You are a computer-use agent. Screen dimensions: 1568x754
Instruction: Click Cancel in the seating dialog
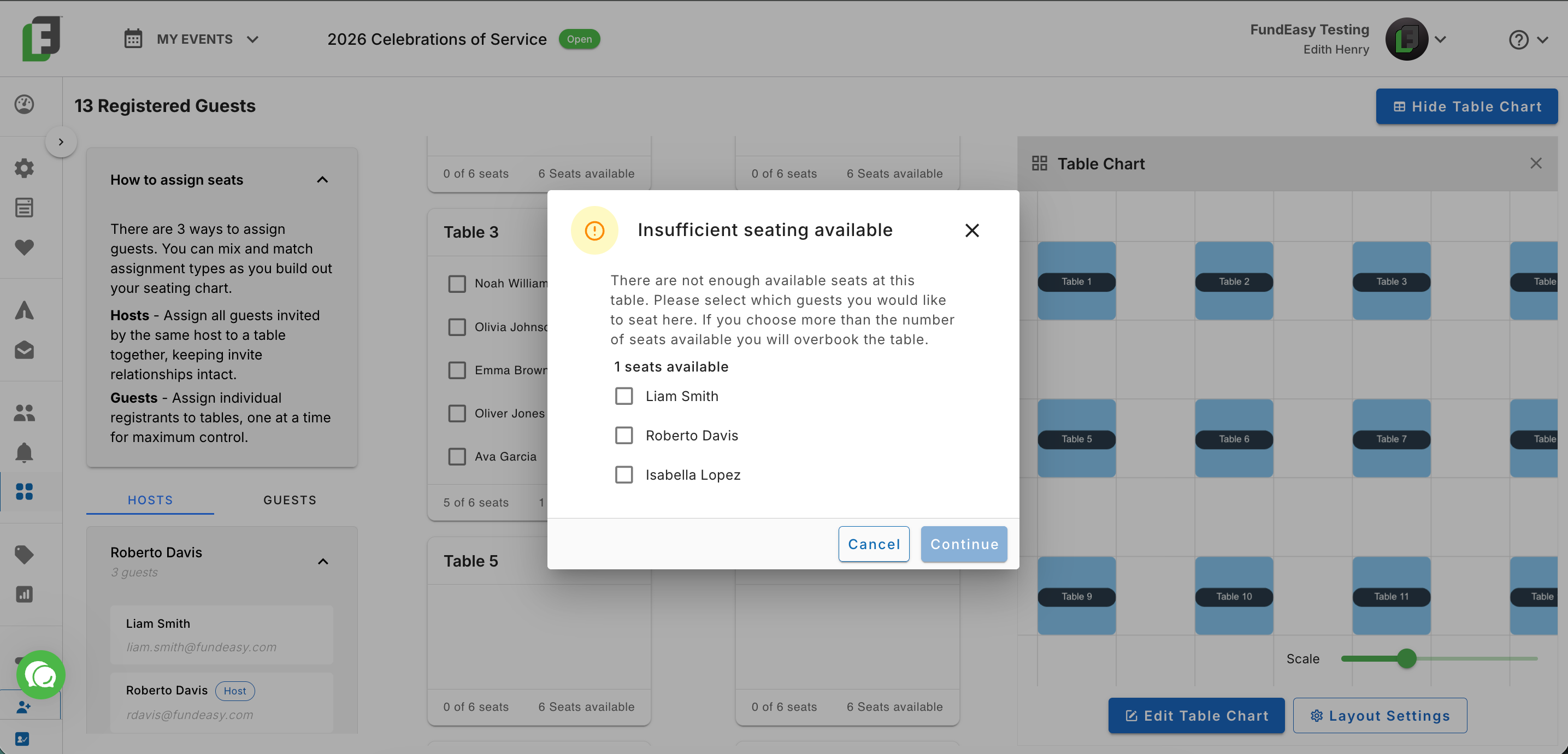click(874, 544)
